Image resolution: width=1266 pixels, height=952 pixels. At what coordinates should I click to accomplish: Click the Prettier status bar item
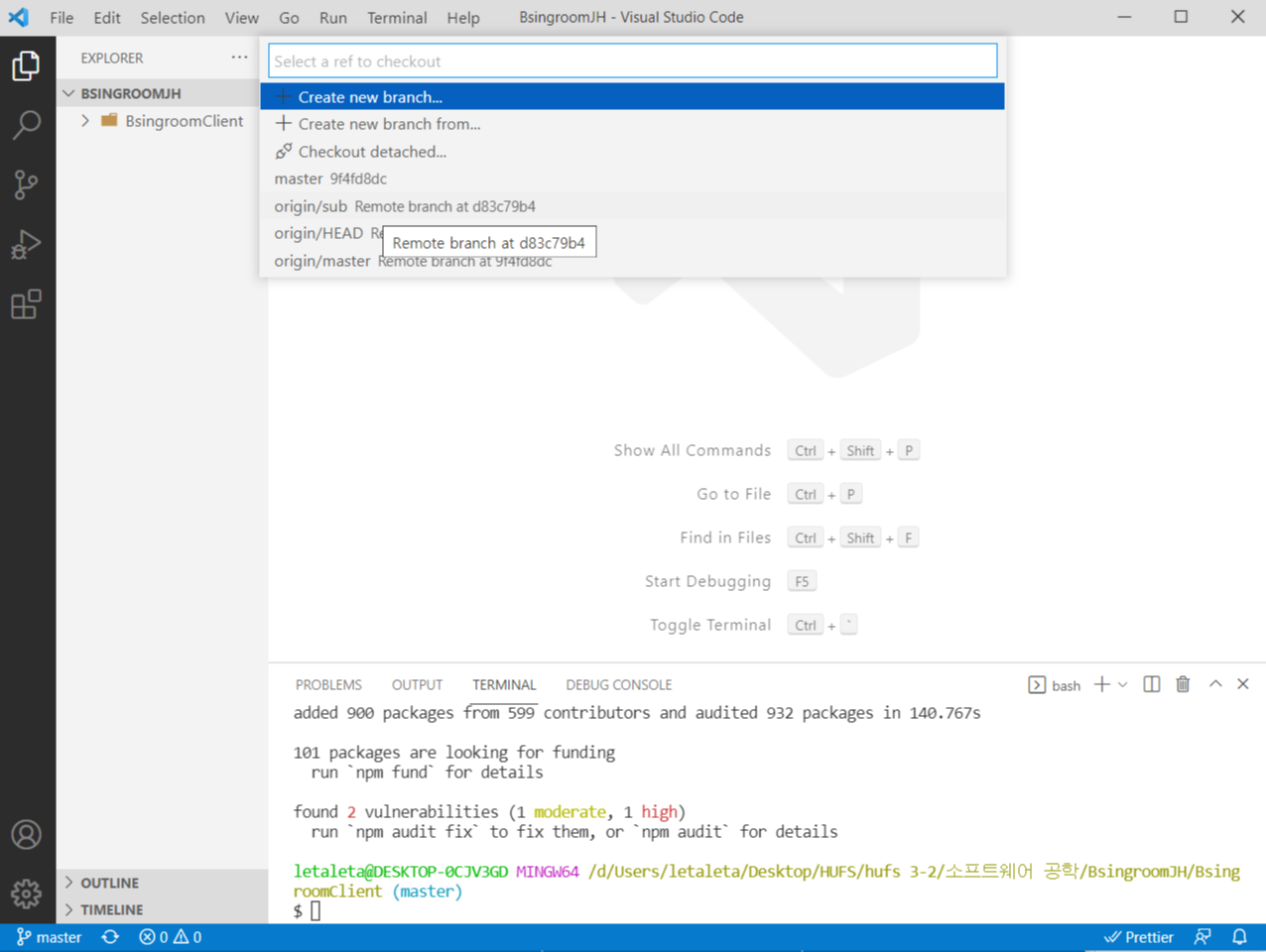point(1139,937)
